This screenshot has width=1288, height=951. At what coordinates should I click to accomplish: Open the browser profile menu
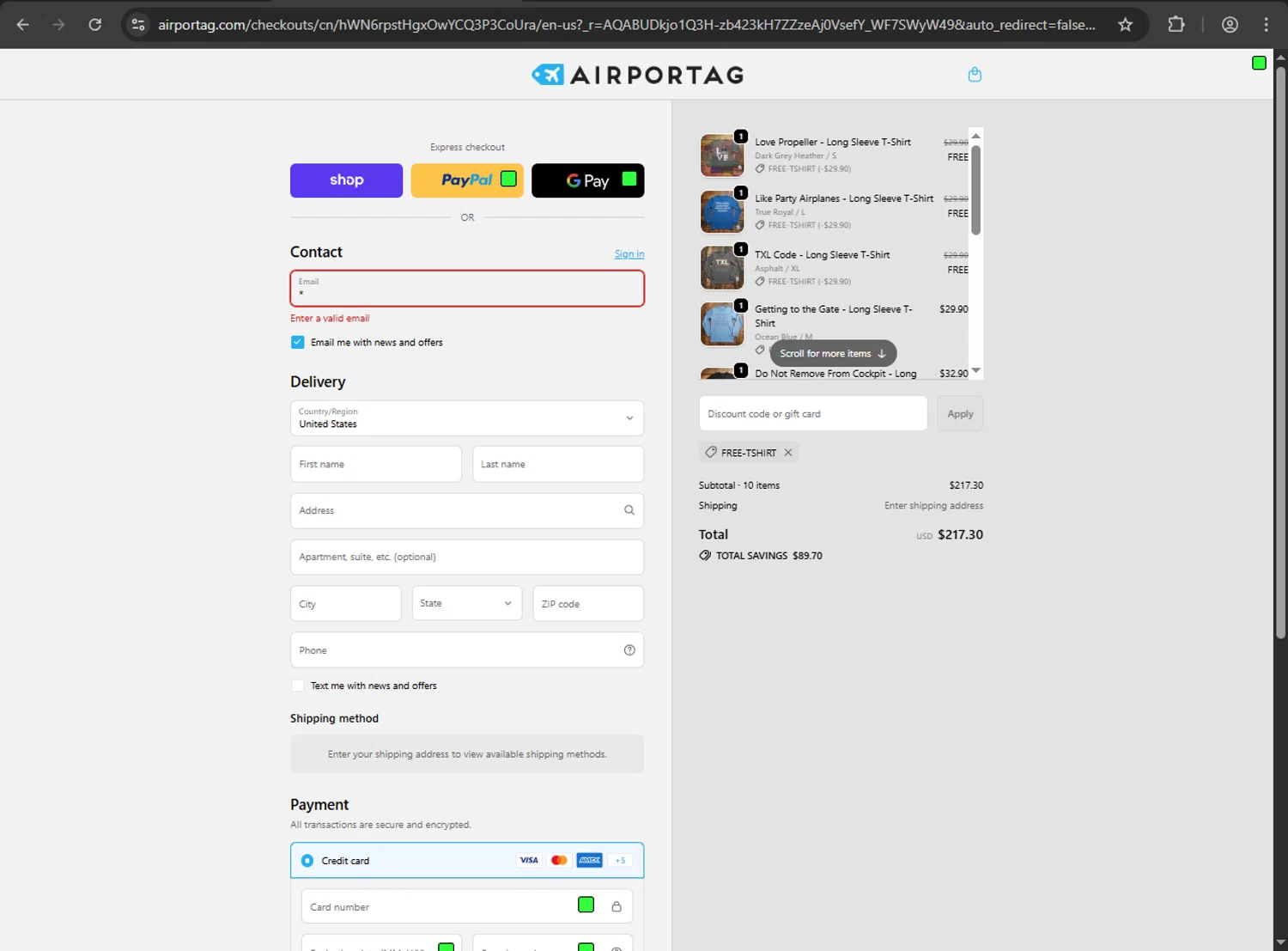pyautogui.click(x=1230, y=25)
